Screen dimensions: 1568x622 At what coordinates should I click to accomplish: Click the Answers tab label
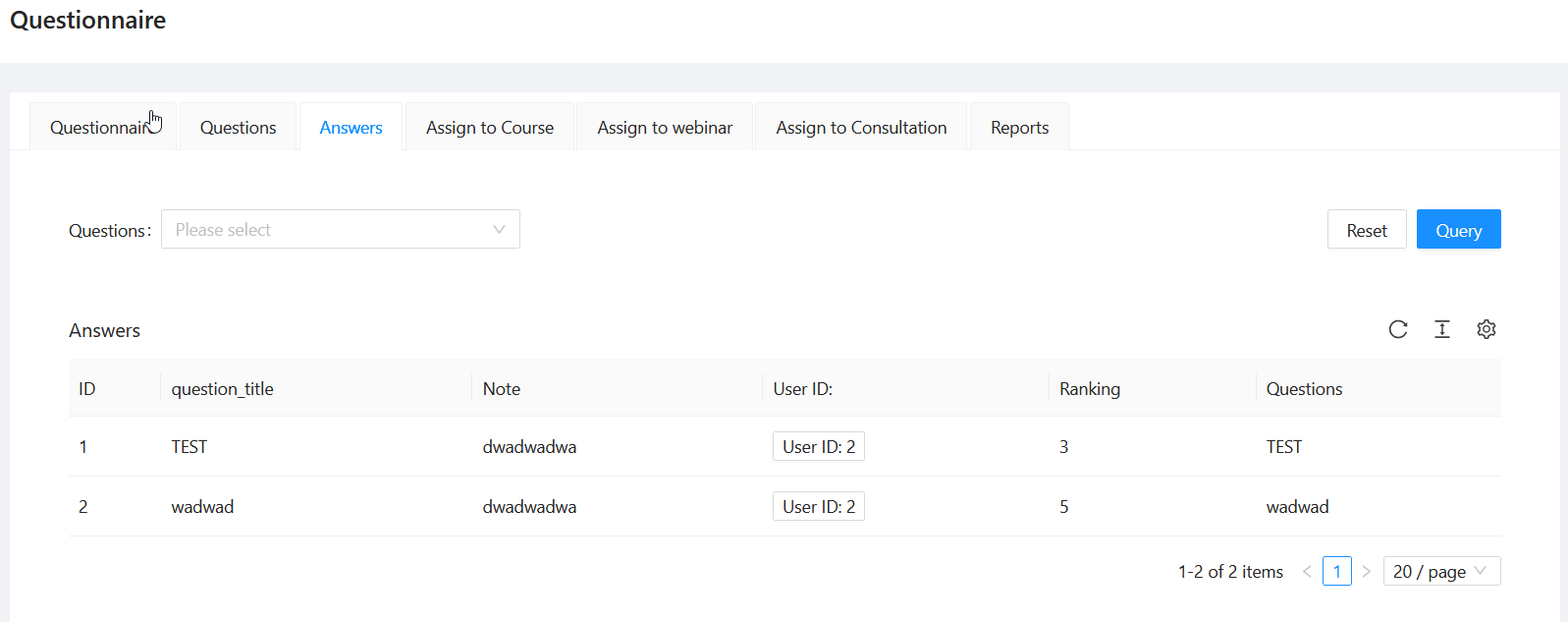(x=351, y=127)
